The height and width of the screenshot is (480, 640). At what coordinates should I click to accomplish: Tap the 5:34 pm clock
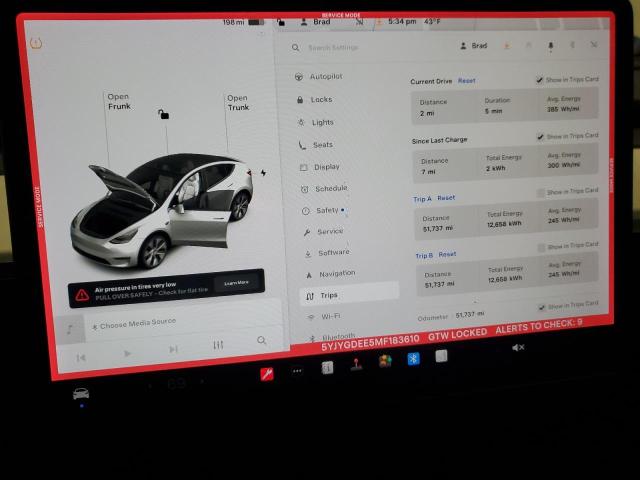402,21
